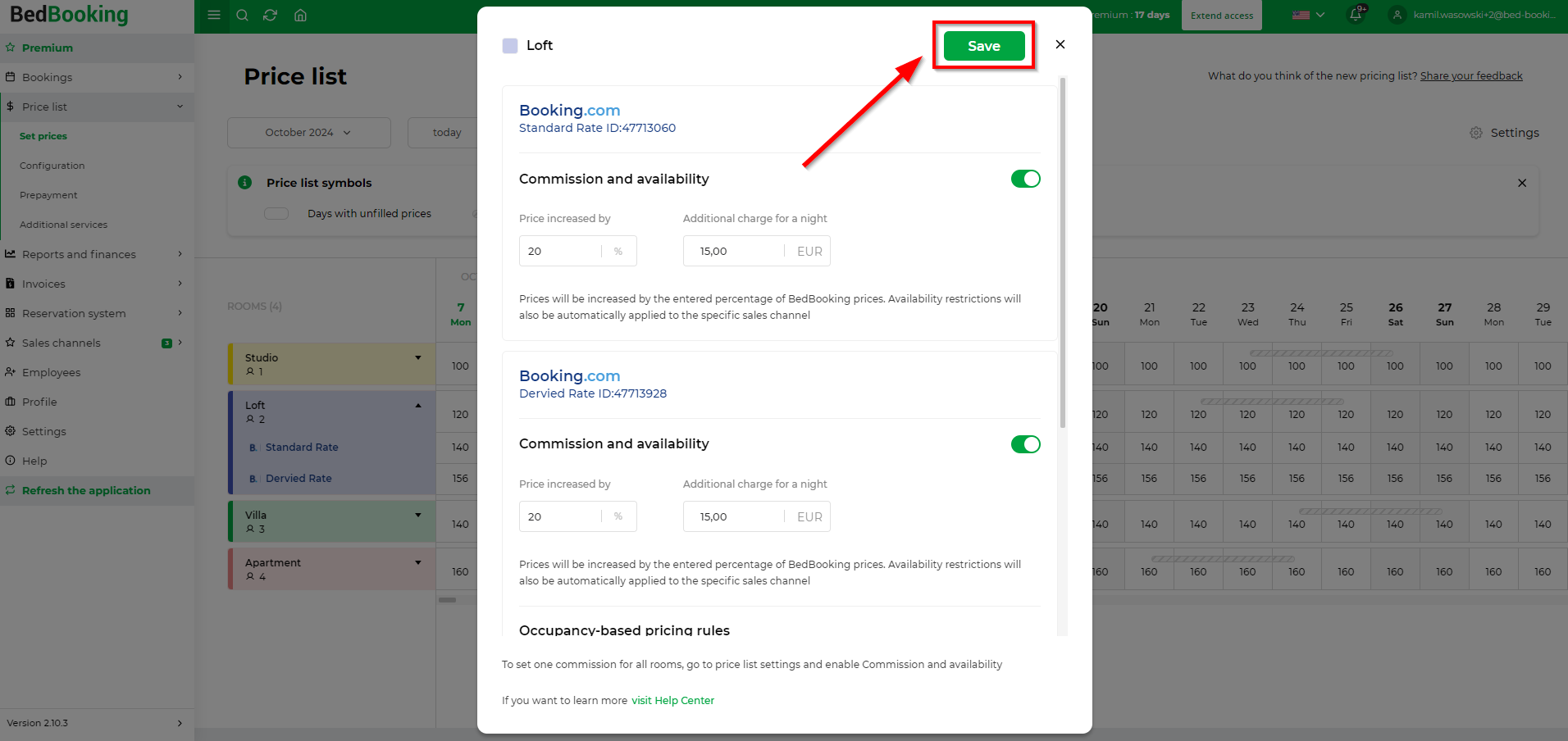Edit Standard Rate Additional charge field
1568x741 pixels.
pyautogui.click(x=756, y=251)
